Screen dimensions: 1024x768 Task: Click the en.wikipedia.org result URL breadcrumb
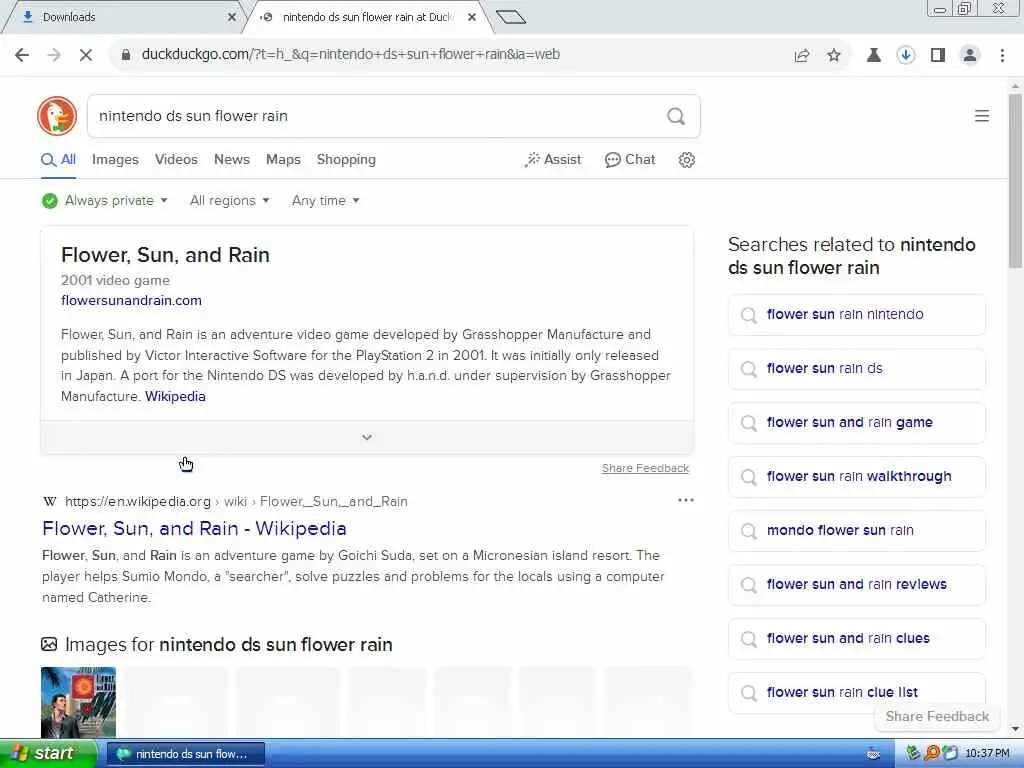coord(236,502)
